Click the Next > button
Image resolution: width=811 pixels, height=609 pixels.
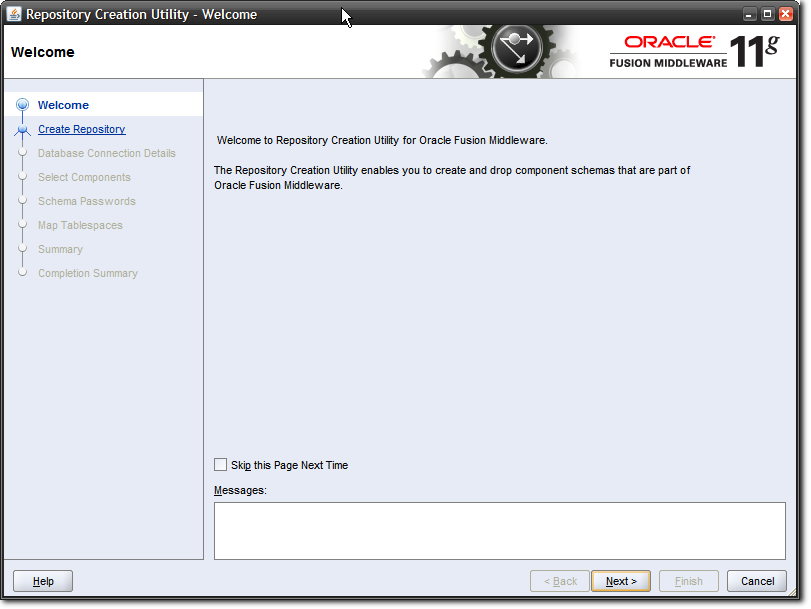pos(621,581)
